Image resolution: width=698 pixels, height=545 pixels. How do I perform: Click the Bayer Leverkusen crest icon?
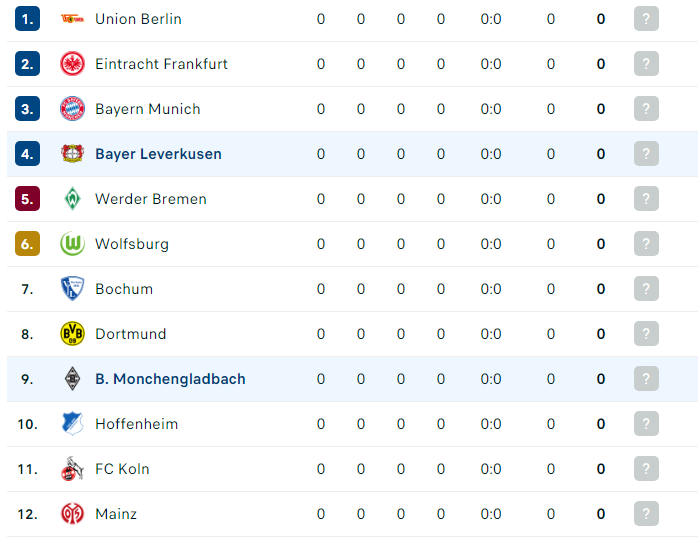click(x=72, y=154)
